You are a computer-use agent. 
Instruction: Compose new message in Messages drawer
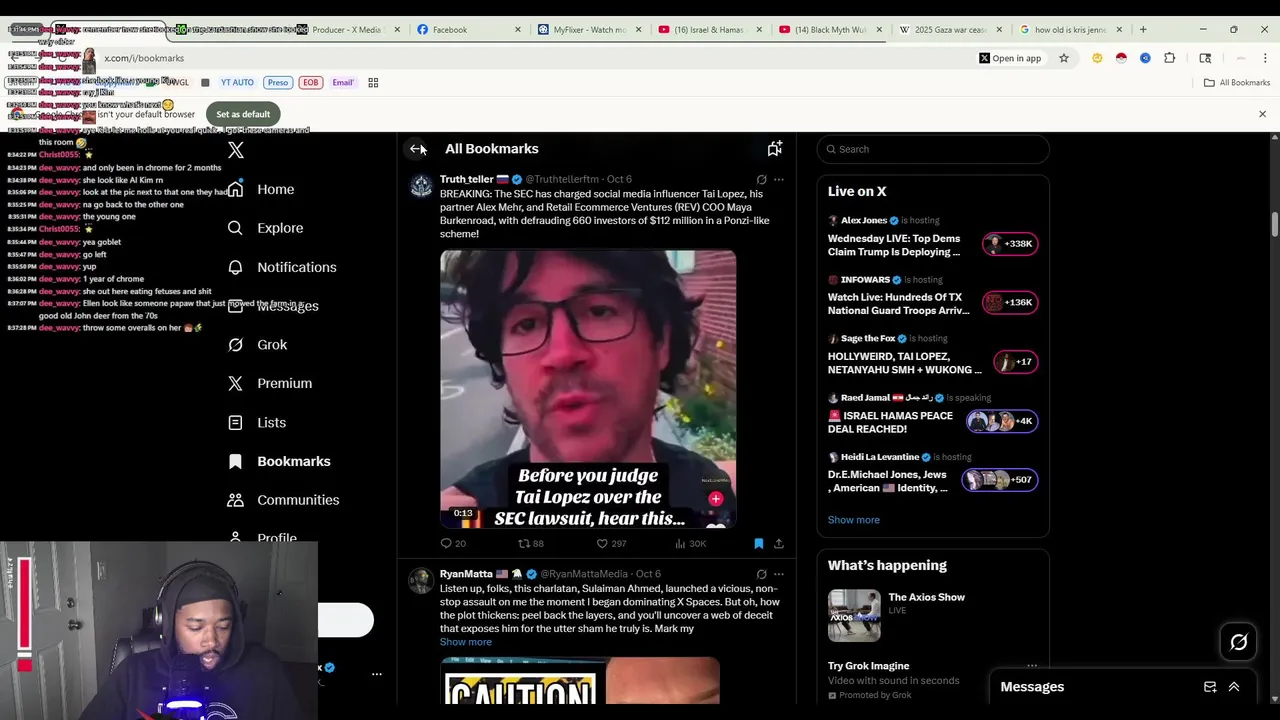coord(1210,687)
